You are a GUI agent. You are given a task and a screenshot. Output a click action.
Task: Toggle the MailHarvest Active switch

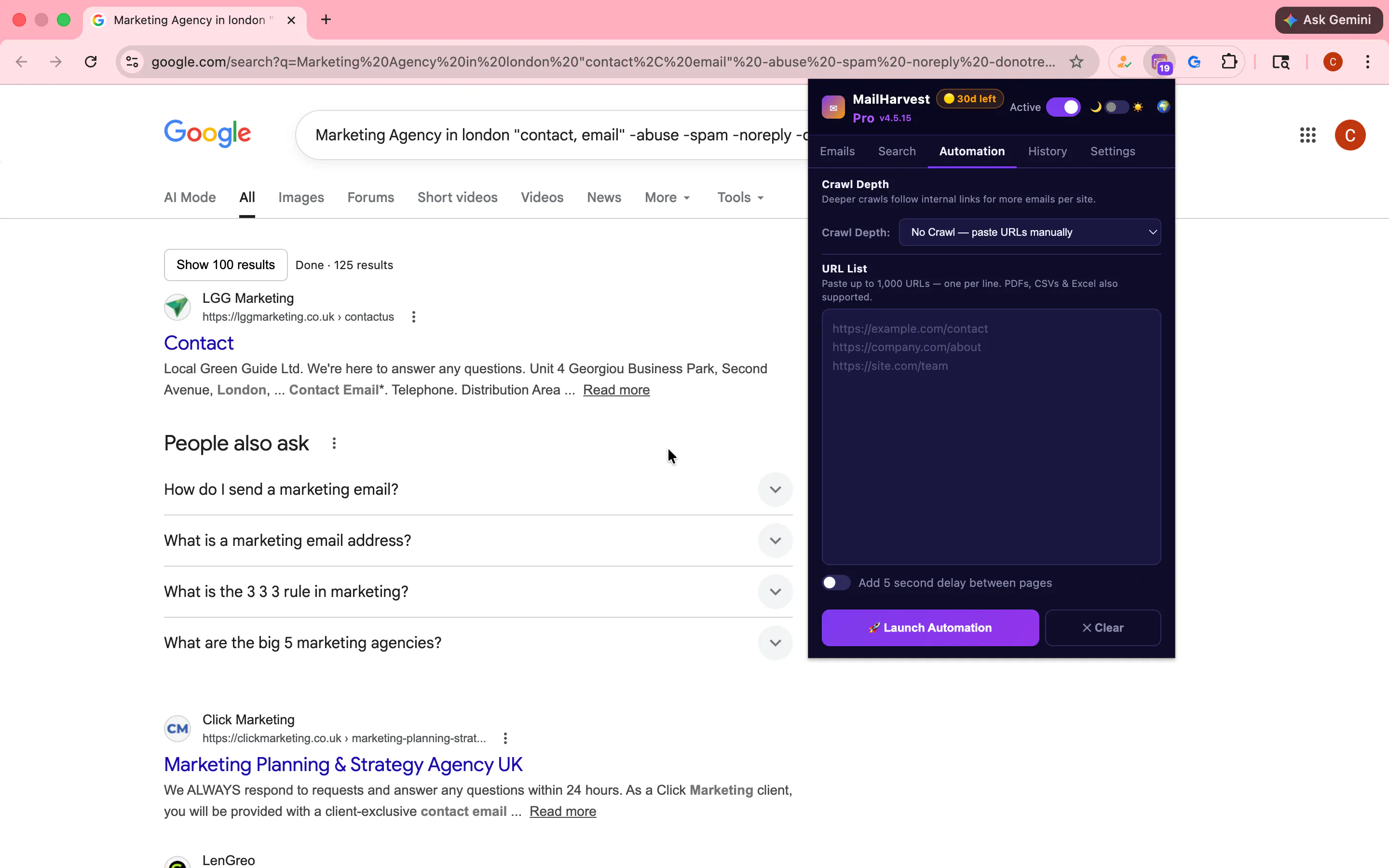[x=1063, y=108]
